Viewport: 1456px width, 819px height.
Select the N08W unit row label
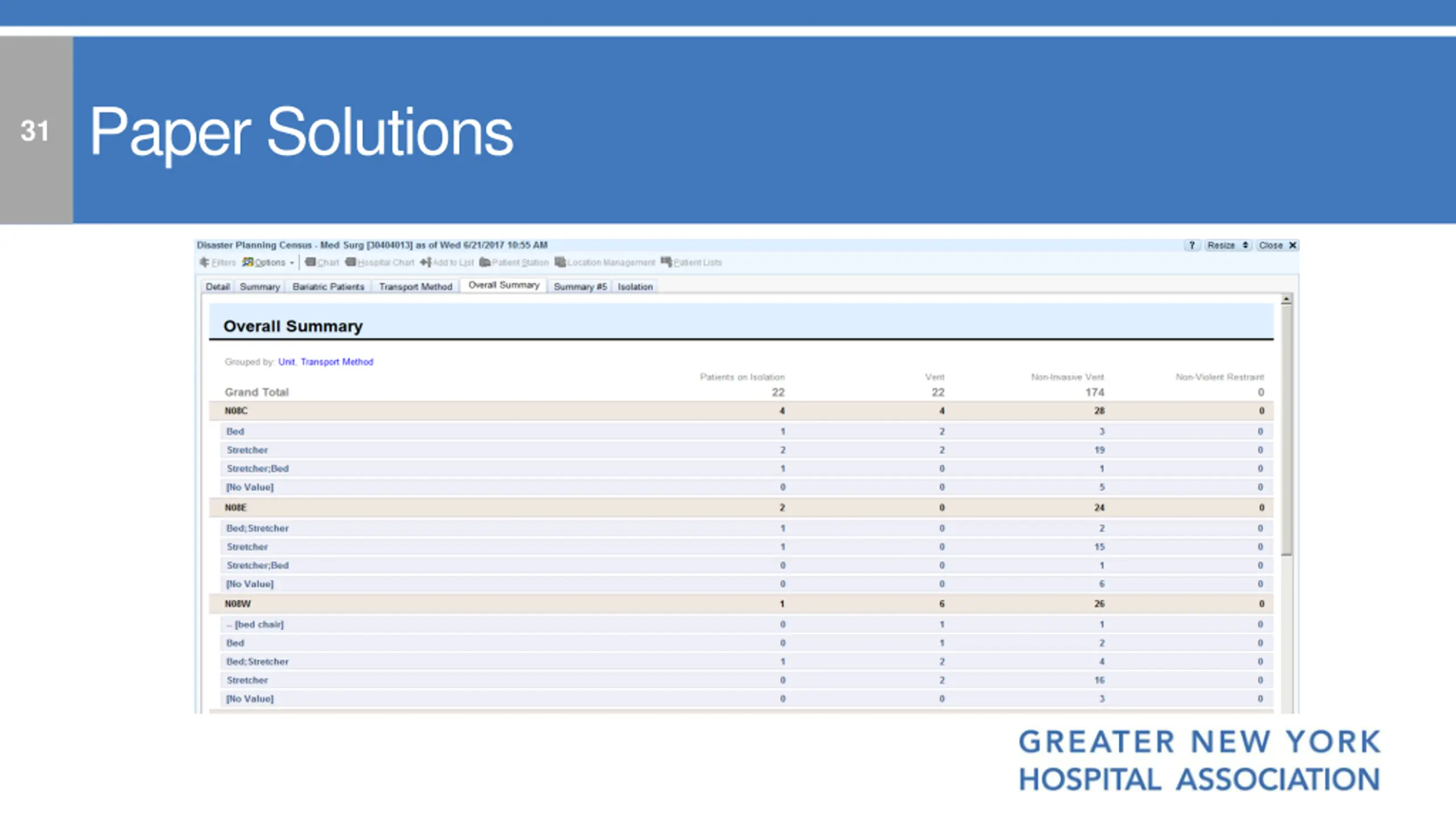coord(238,603)
